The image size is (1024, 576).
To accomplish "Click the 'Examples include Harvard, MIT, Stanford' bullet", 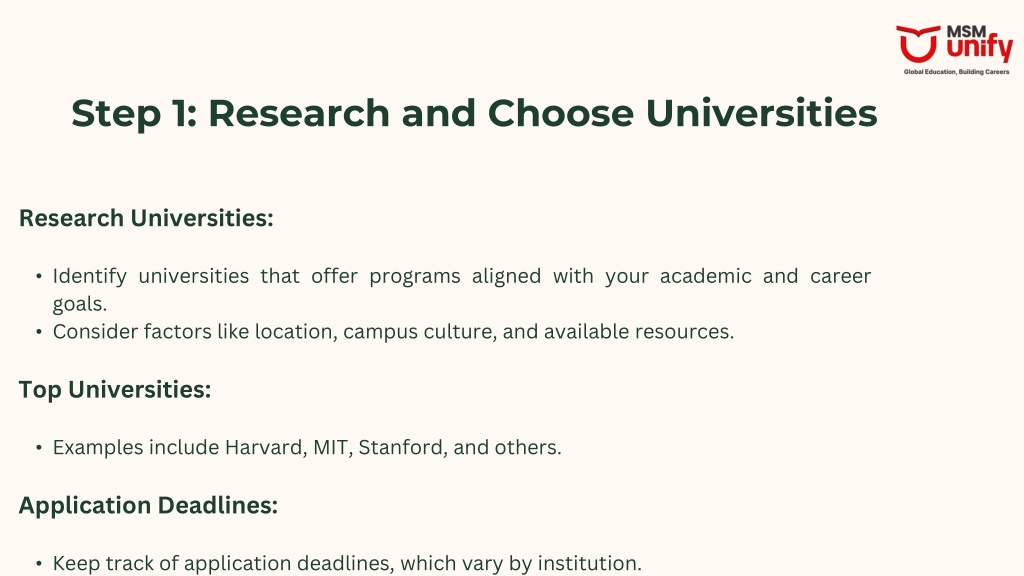I will click(x=307, y=447).
